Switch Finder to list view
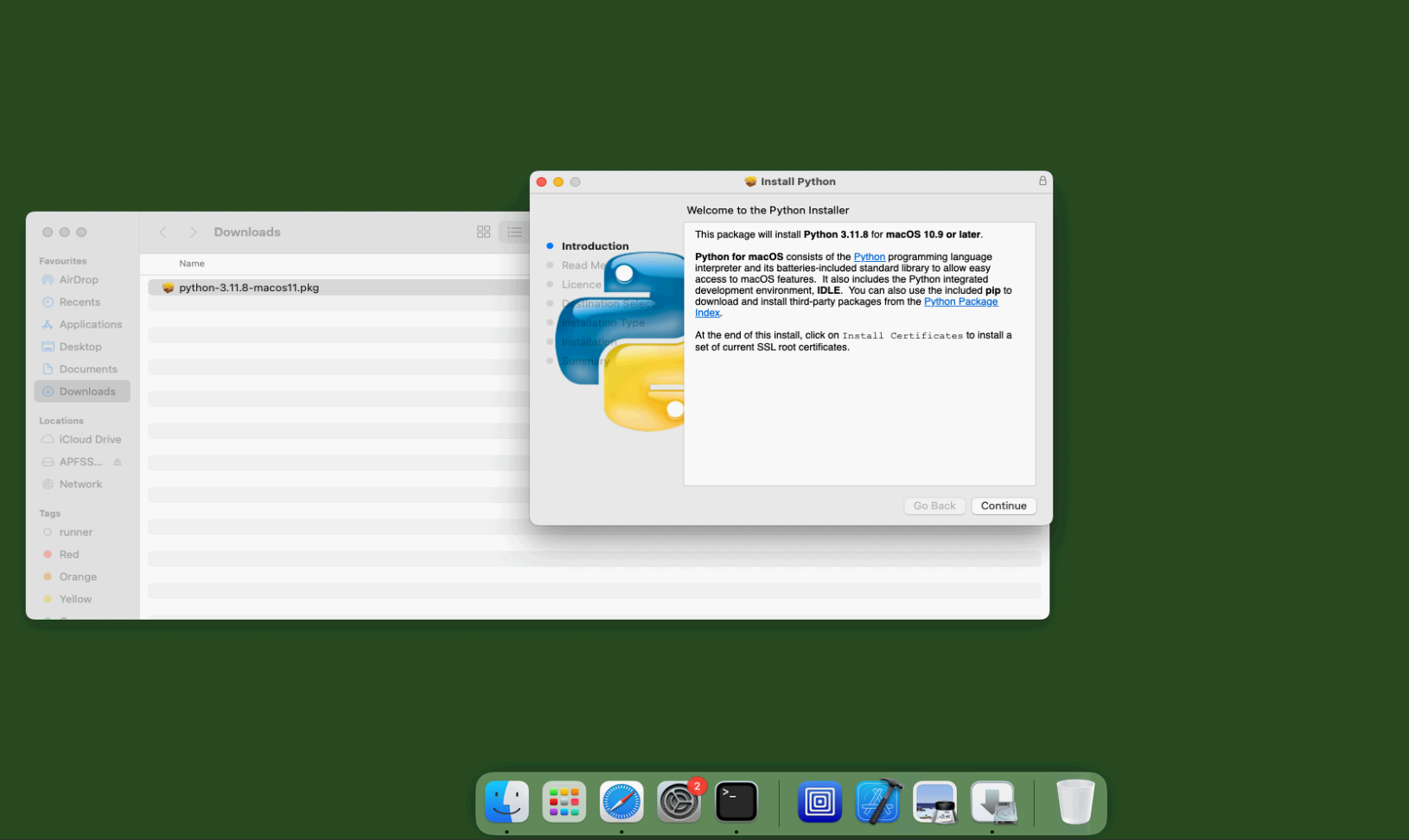This screenshot has width=1409, height=840. coord(514,232)
